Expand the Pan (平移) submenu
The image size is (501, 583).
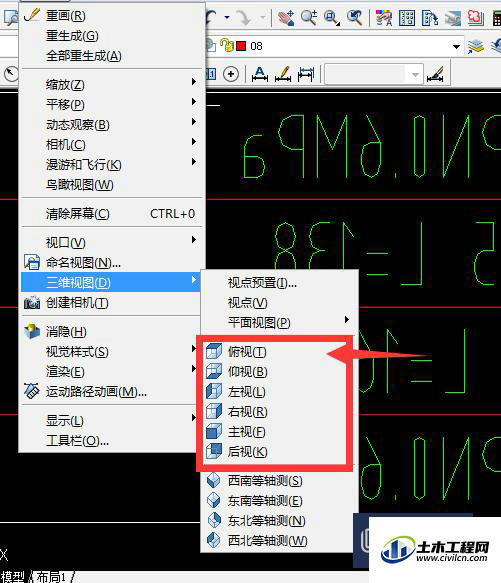112,104
